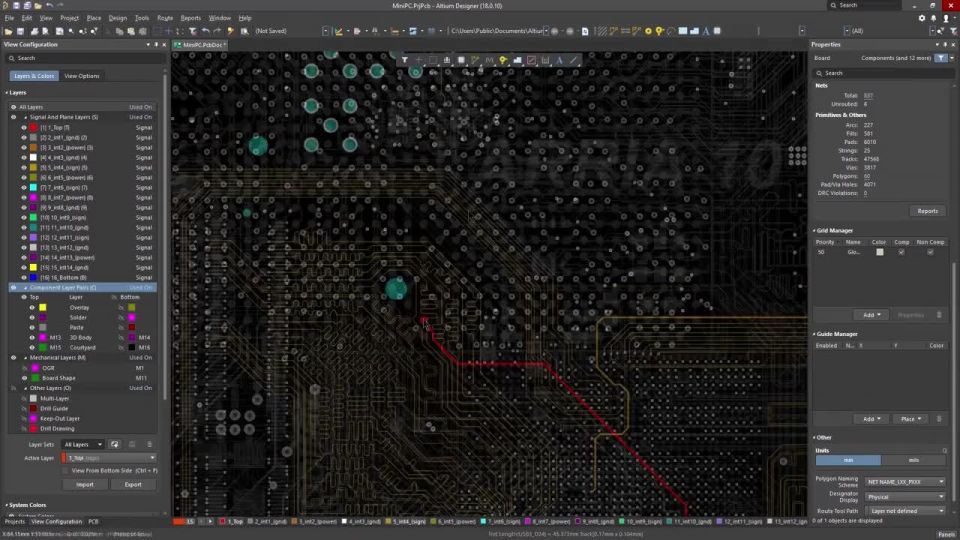Image resolution: width=960 pixels, height=540 pixels.
Task: Click the Open document folder icon in toolbar
Action: [8, 31]
